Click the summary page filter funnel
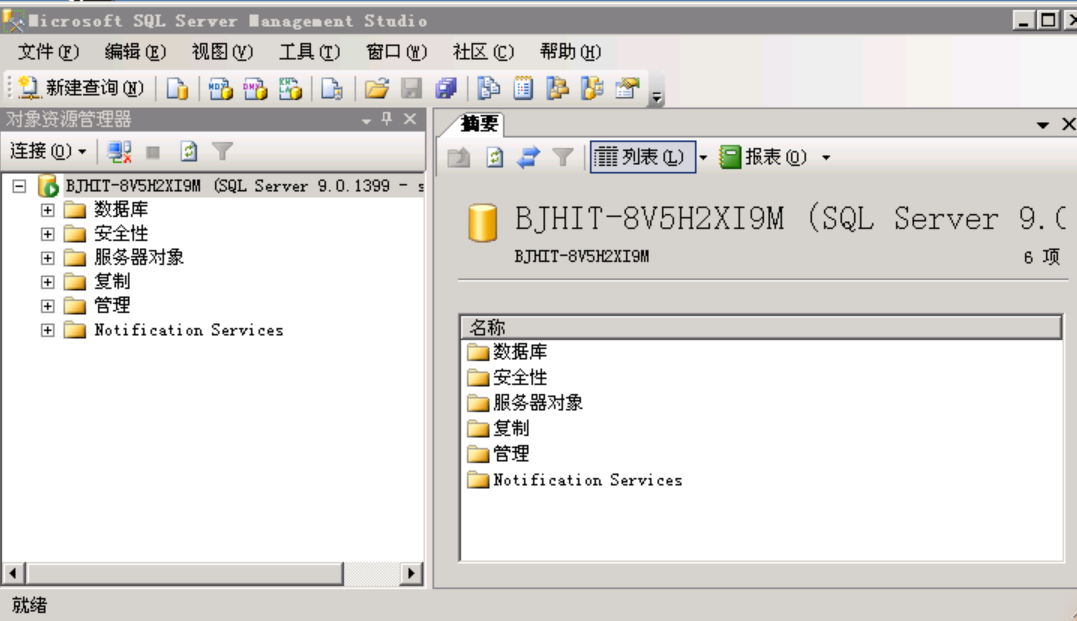The image size is (1077, 621). 563,157
